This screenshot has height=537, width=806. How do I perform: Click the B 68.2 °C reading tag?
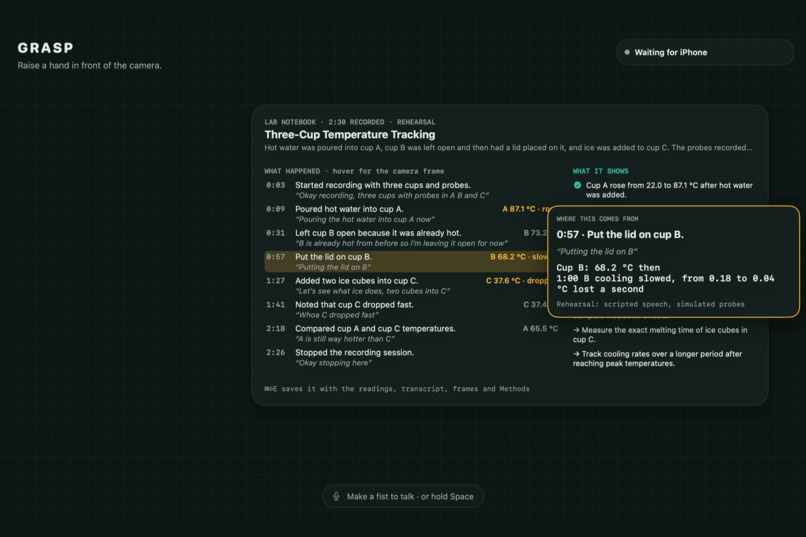pos(519,257)
